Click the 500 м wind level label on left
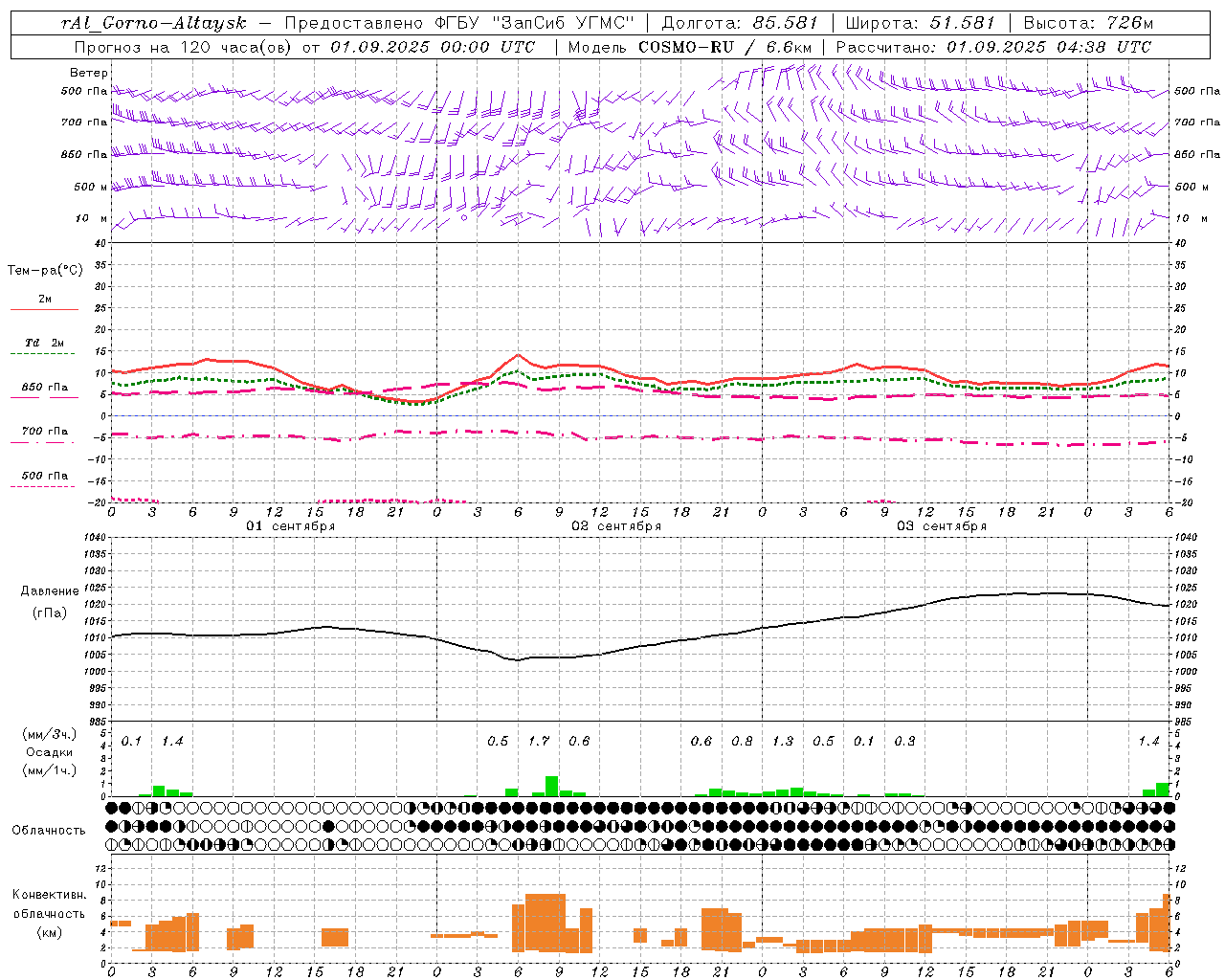 point(91,187)
